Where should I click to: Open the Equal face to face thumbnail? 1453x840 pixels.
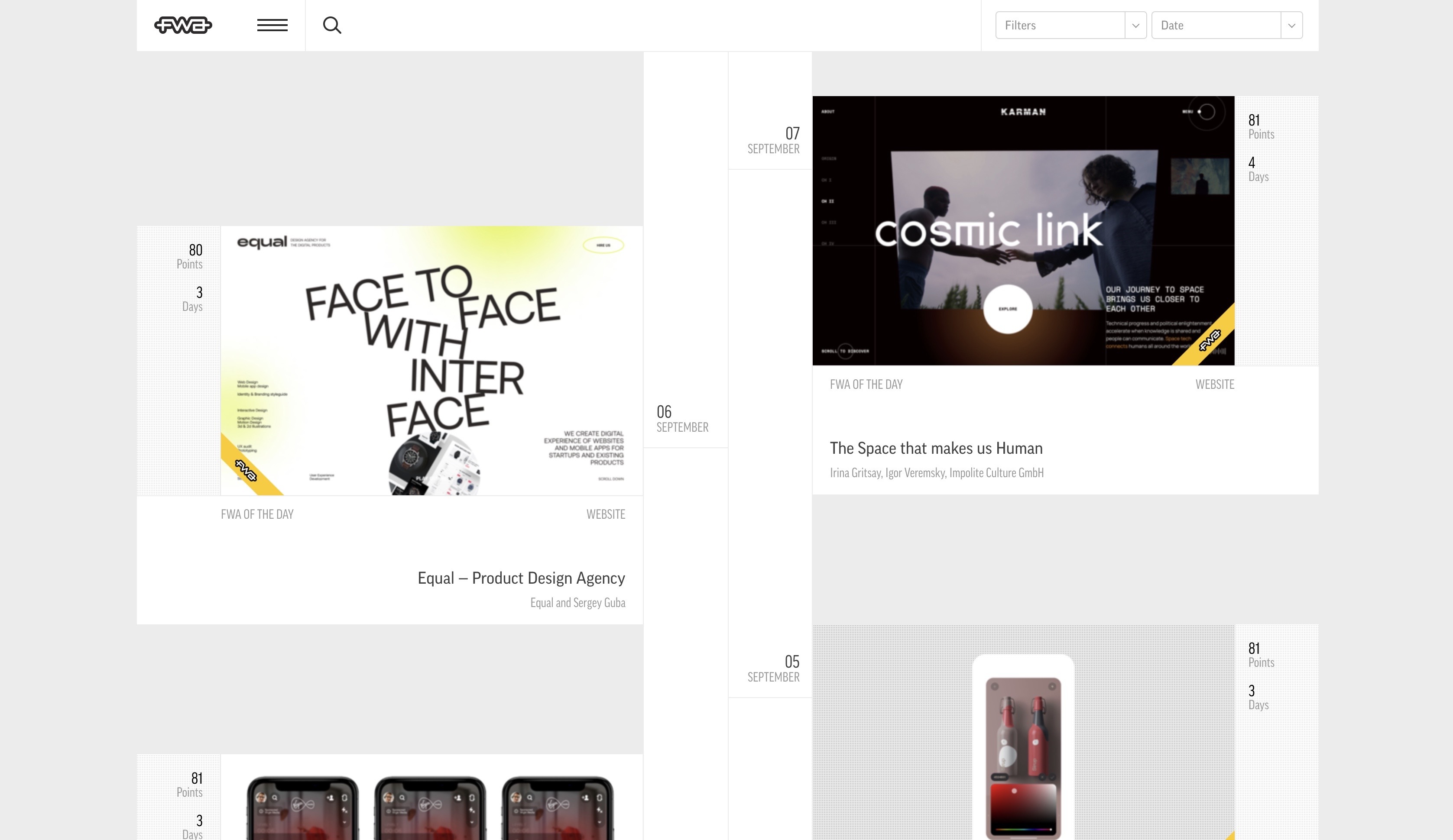click(x=432, y=361)
